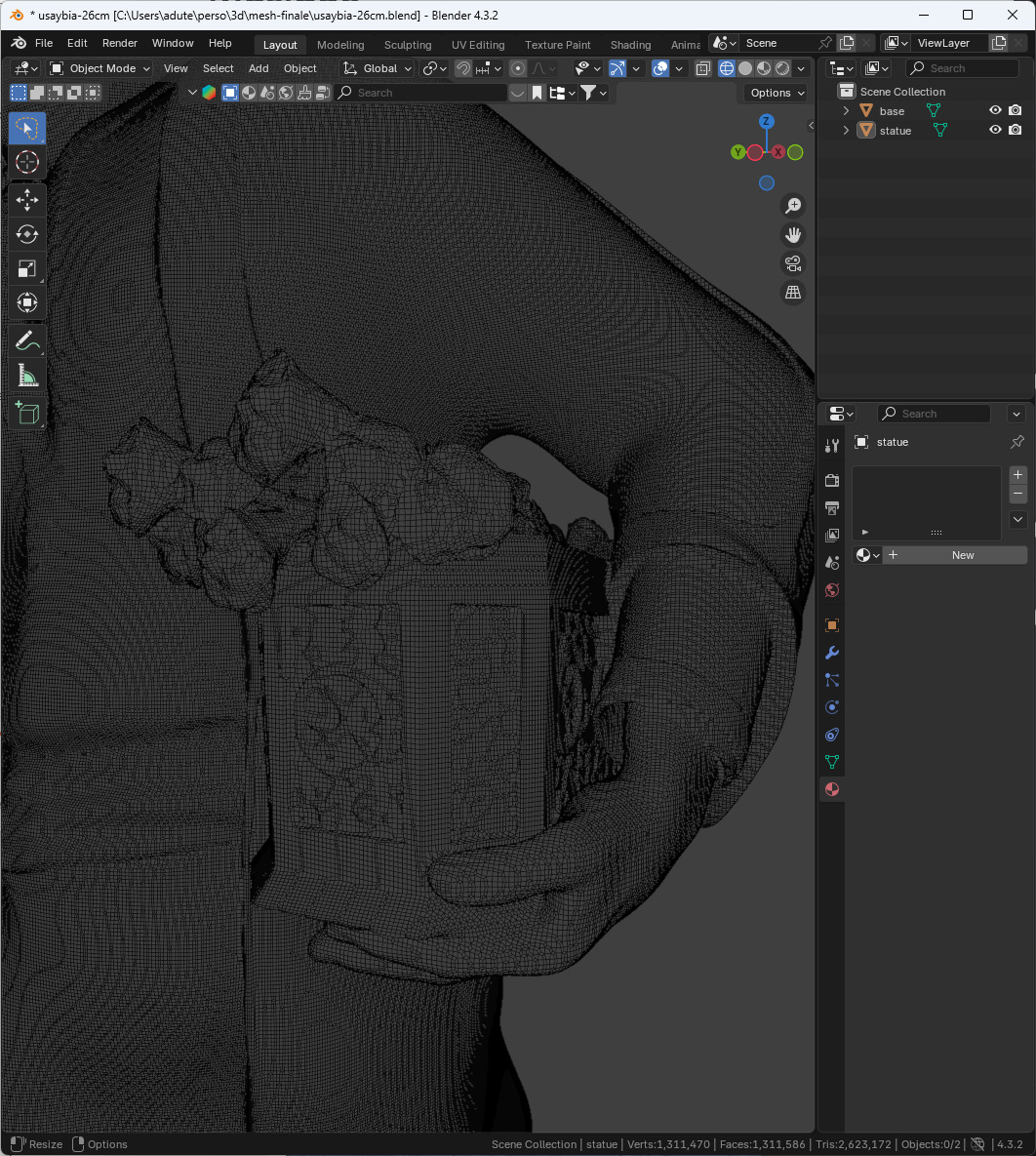
Task: Open the Output properties tab
Action: 832,507
